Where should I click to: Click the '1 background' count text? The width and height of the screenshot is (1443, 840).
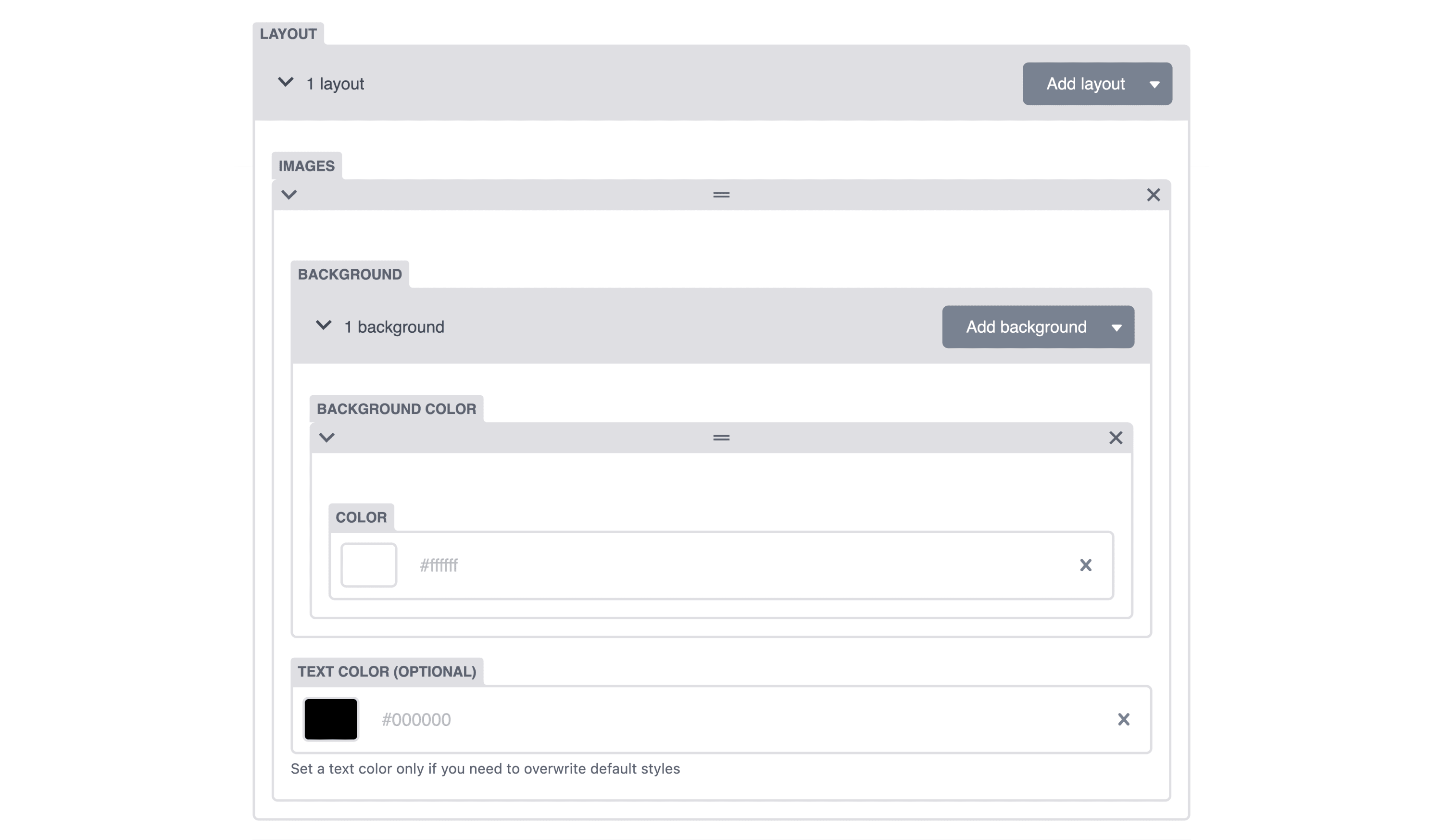coord(394,327)
